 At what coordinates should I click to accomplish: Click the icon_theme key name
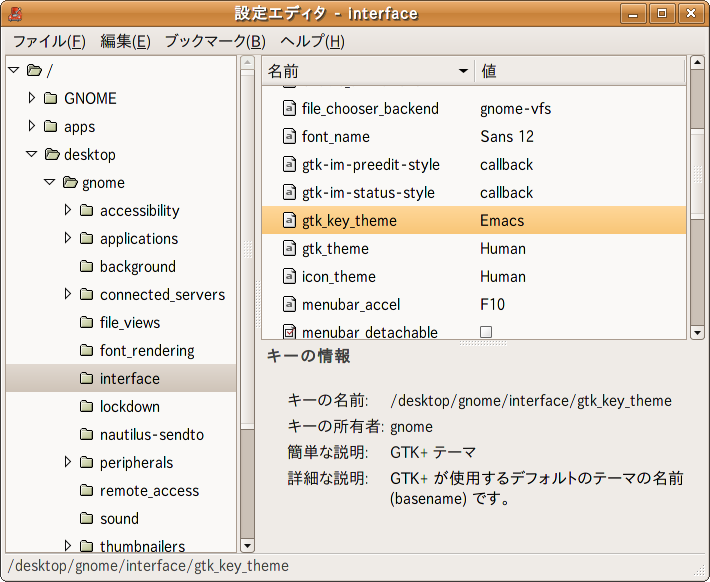click(339, 276)
